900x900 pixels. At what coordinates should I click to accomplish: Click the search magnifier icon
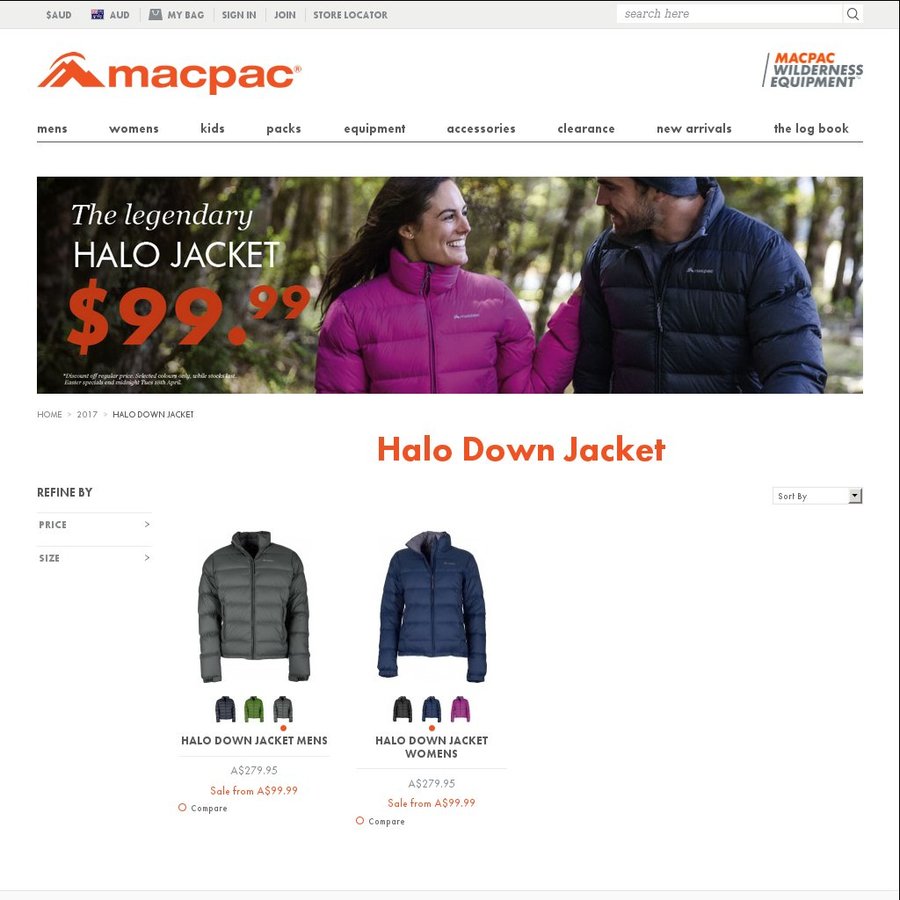[x=852, y=14]
